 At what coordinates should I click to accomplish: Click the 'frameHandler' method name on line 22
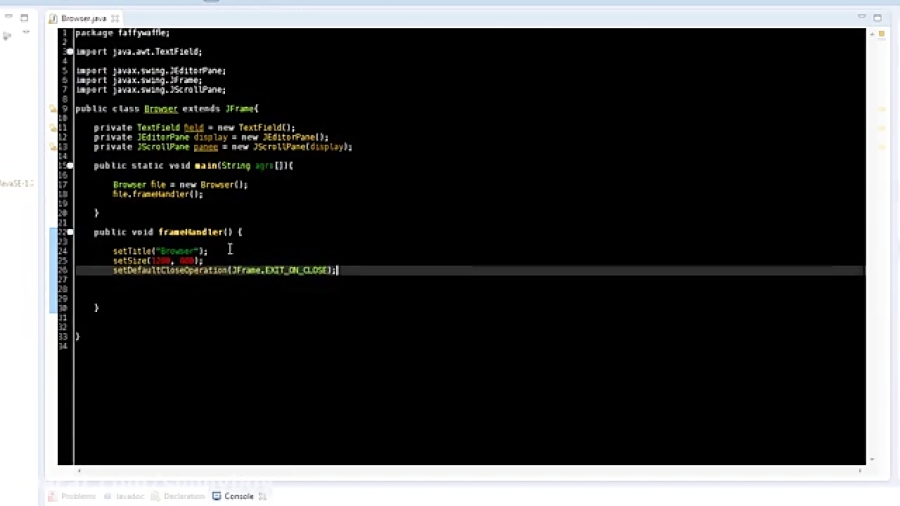coord(191,232)
